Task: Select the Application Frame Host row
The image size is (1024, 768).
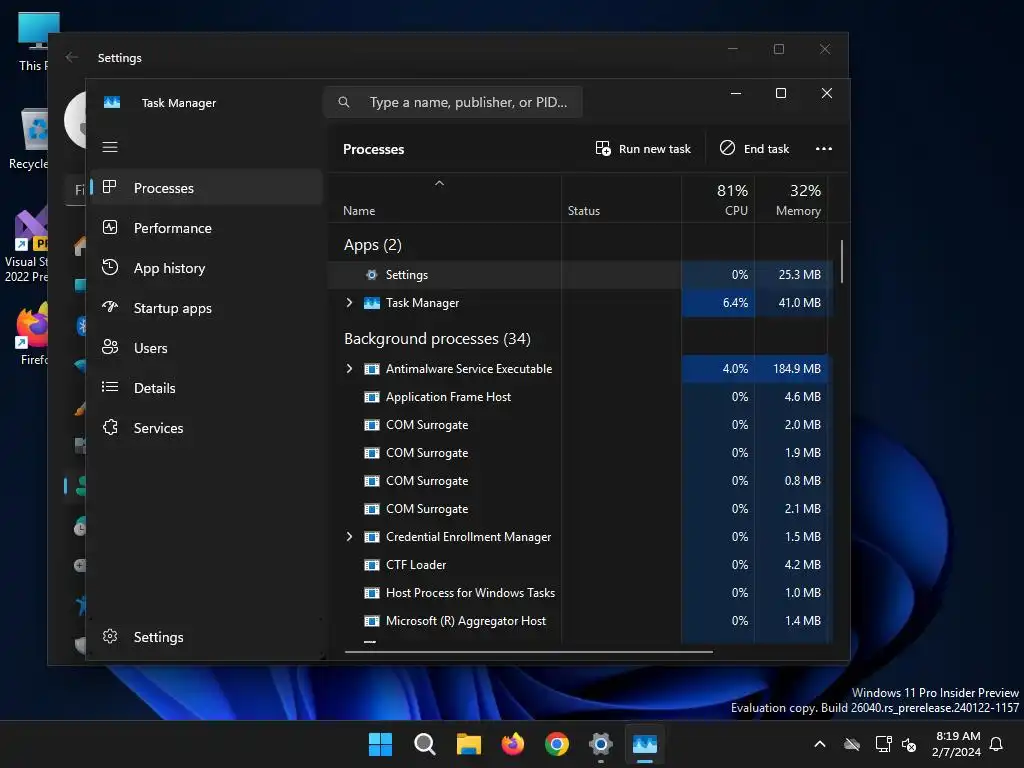Action: tap(580, 397)
